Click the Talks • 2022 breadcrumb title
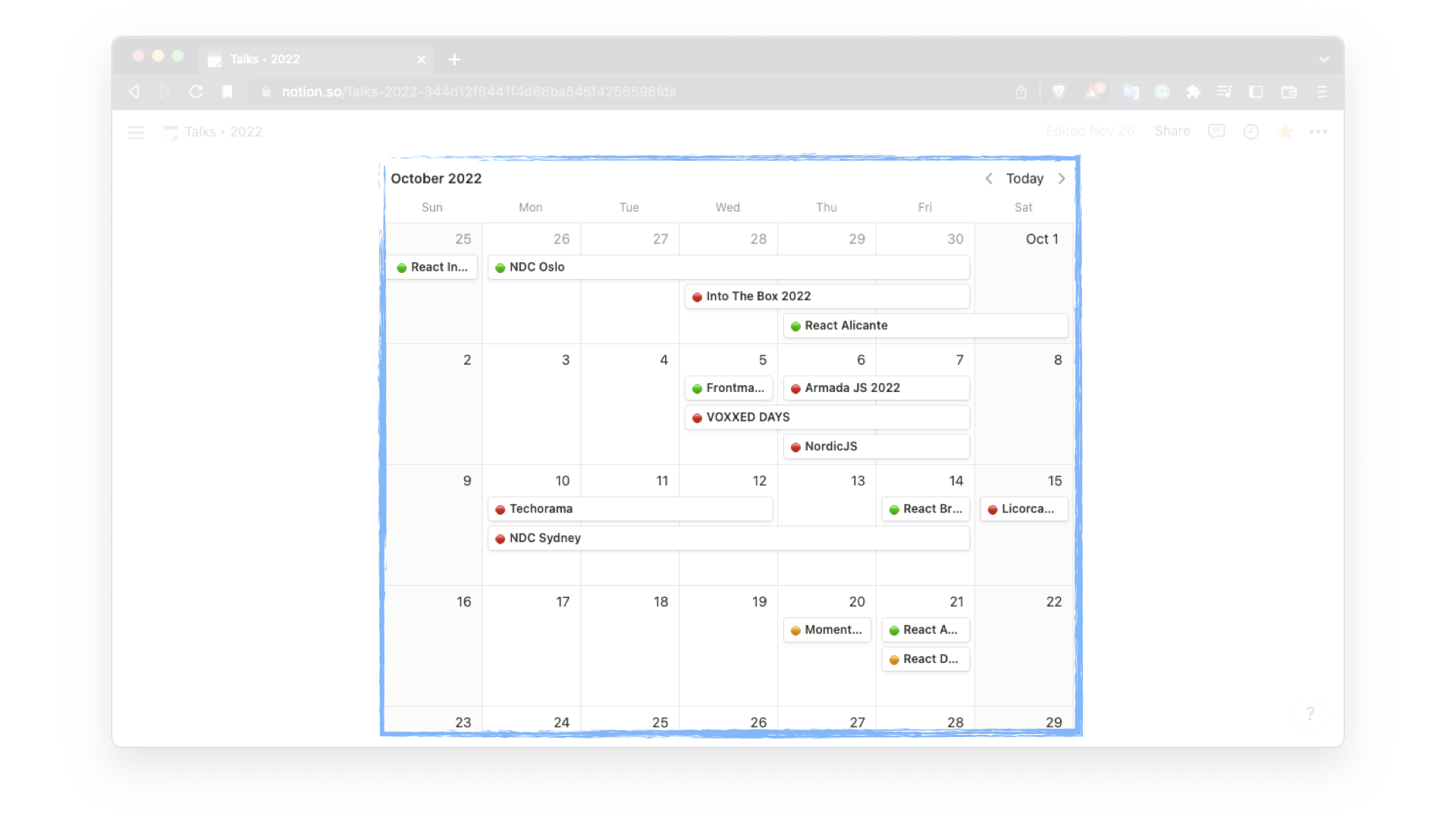The width and height of the screenshot is (1456, 819). click(223, 132)
